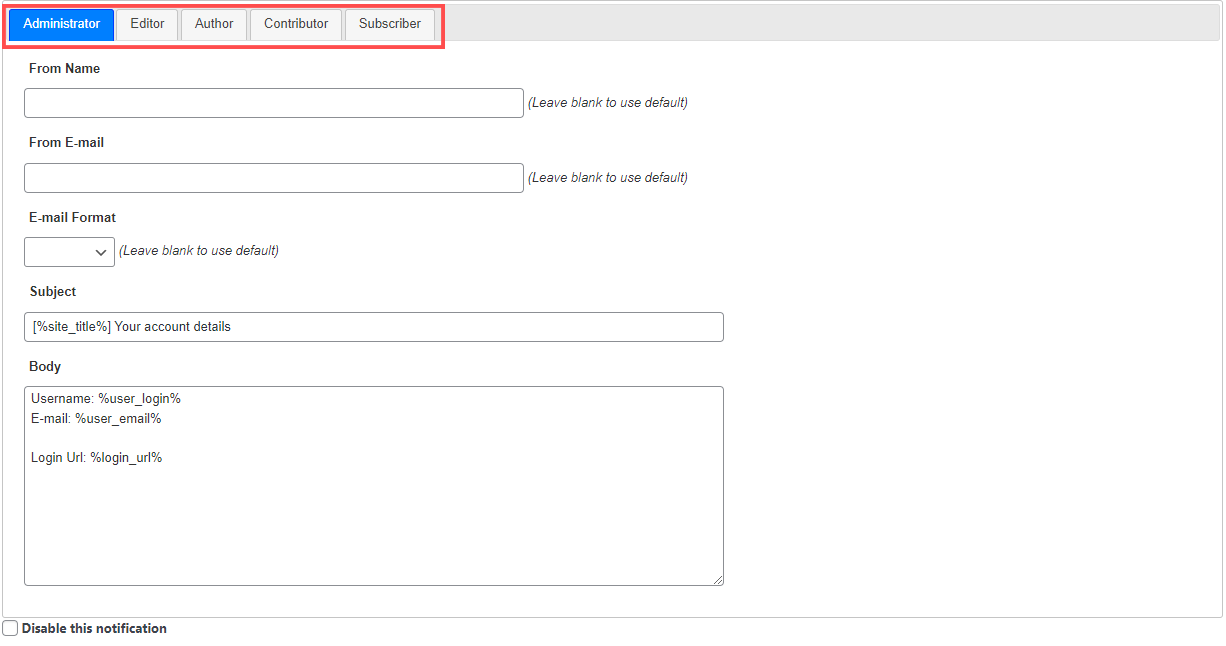The height and width of the screenshot is (646, 1226).
Task: Click inside the Body text area
Action: pyautogui.click(x=374, y=486)
